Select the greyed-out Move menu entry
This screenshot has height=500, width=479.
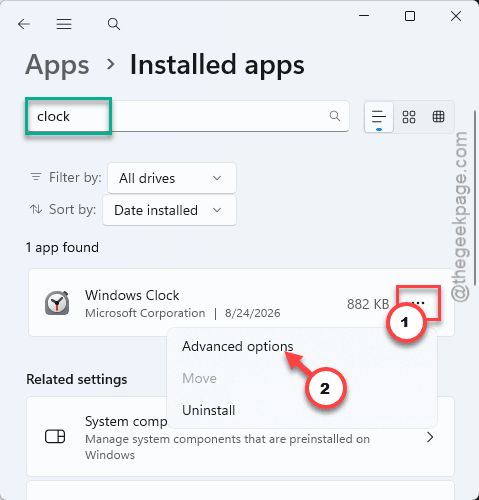point(199,378)
